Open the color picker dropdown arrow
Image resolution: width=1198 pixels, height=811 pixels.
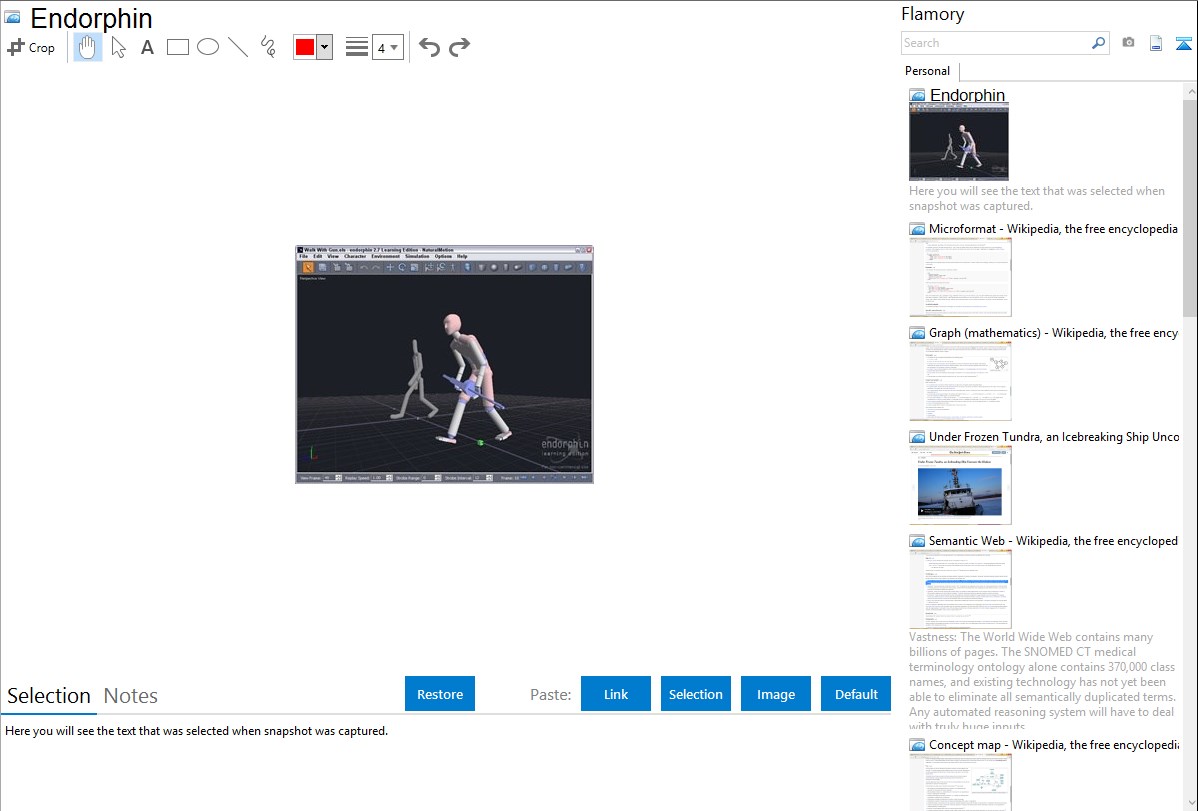point(324,47)
